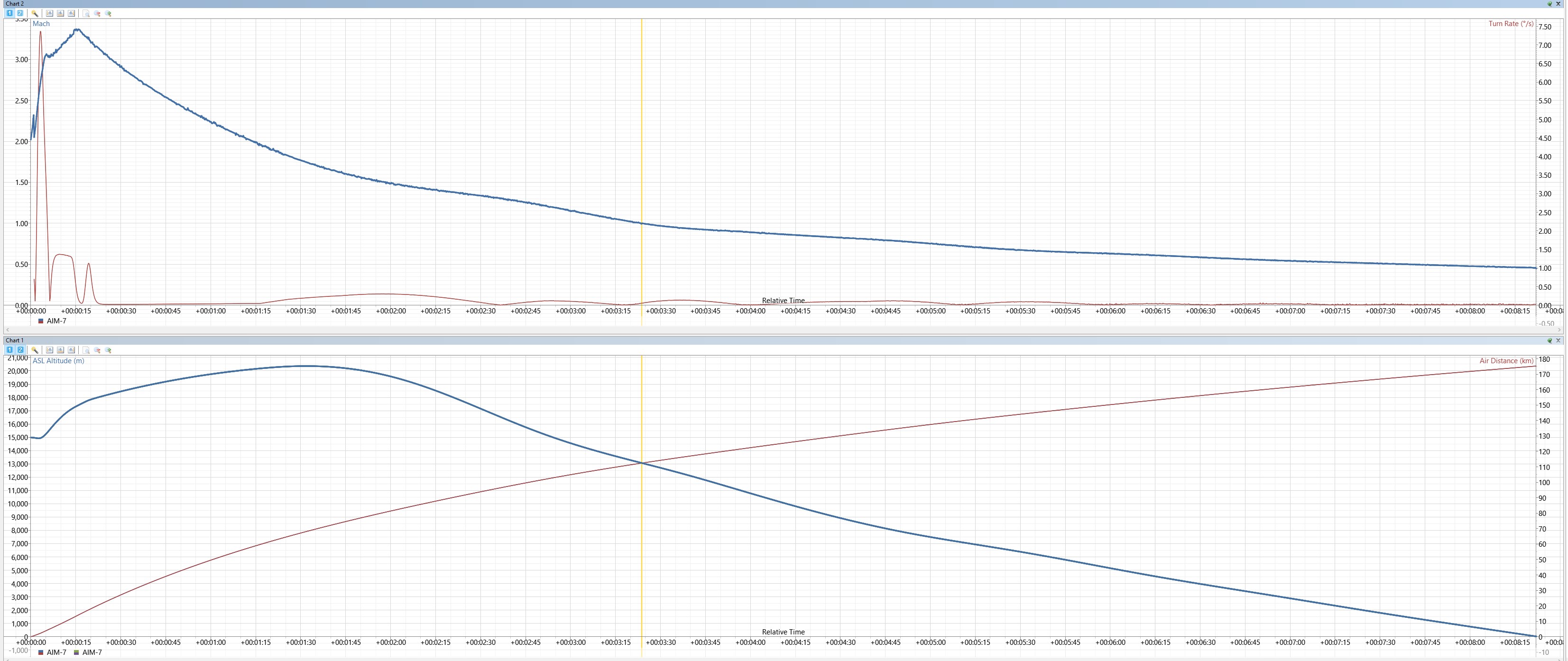Click AIM-7 legend entry in Chart 2

52,321
